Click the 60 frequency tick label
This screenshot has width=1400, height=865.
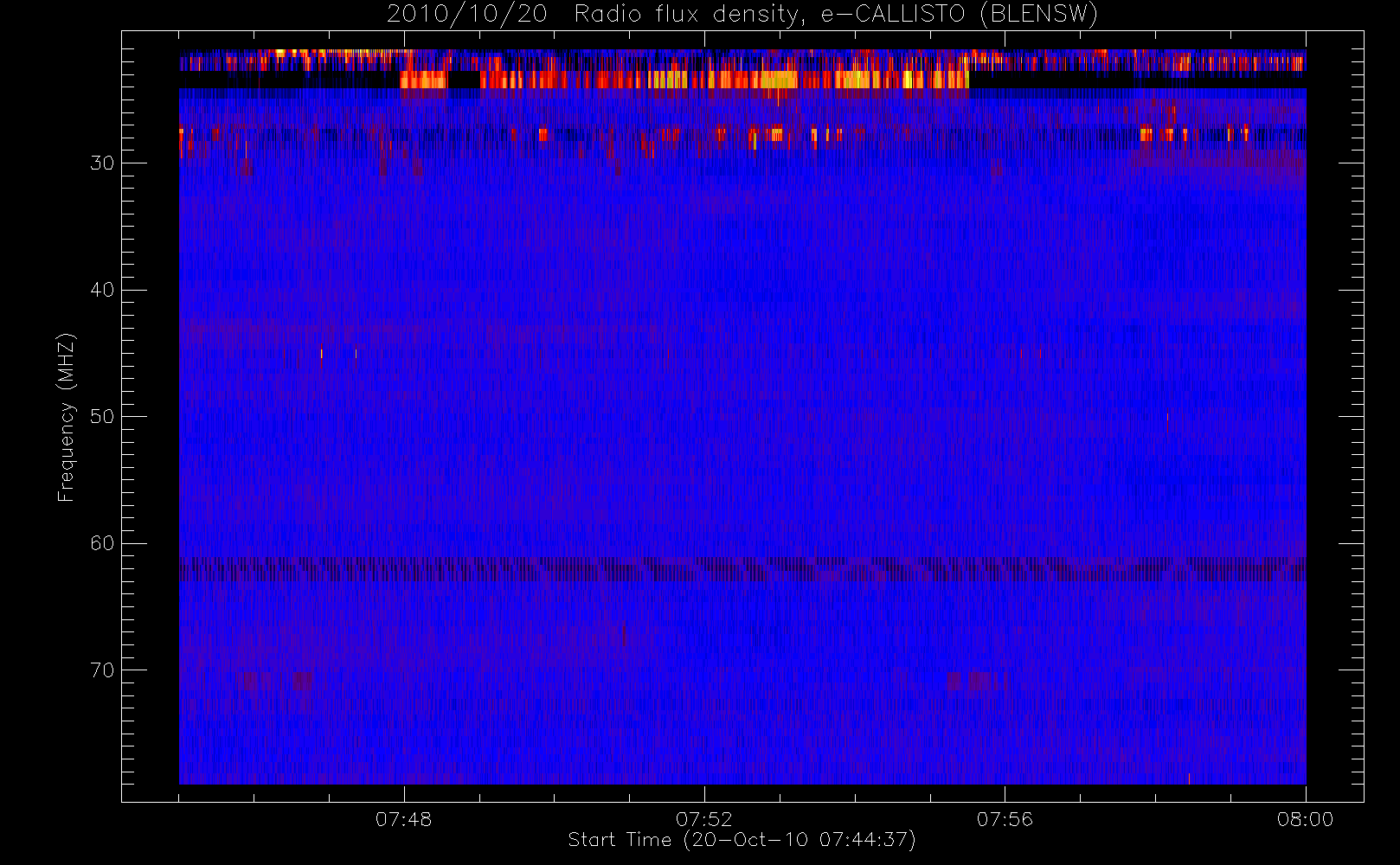pos(102,543)
